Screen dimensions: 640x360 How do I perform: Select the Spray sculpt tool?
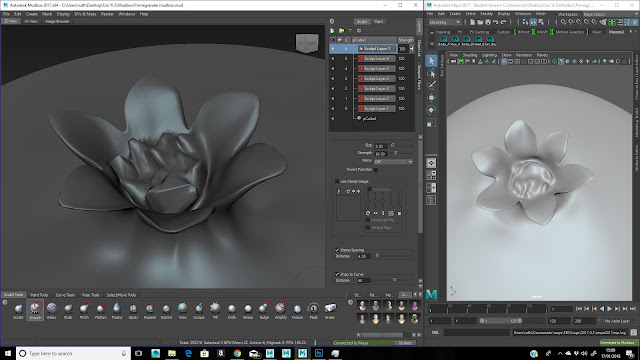(x=133, y=311)
